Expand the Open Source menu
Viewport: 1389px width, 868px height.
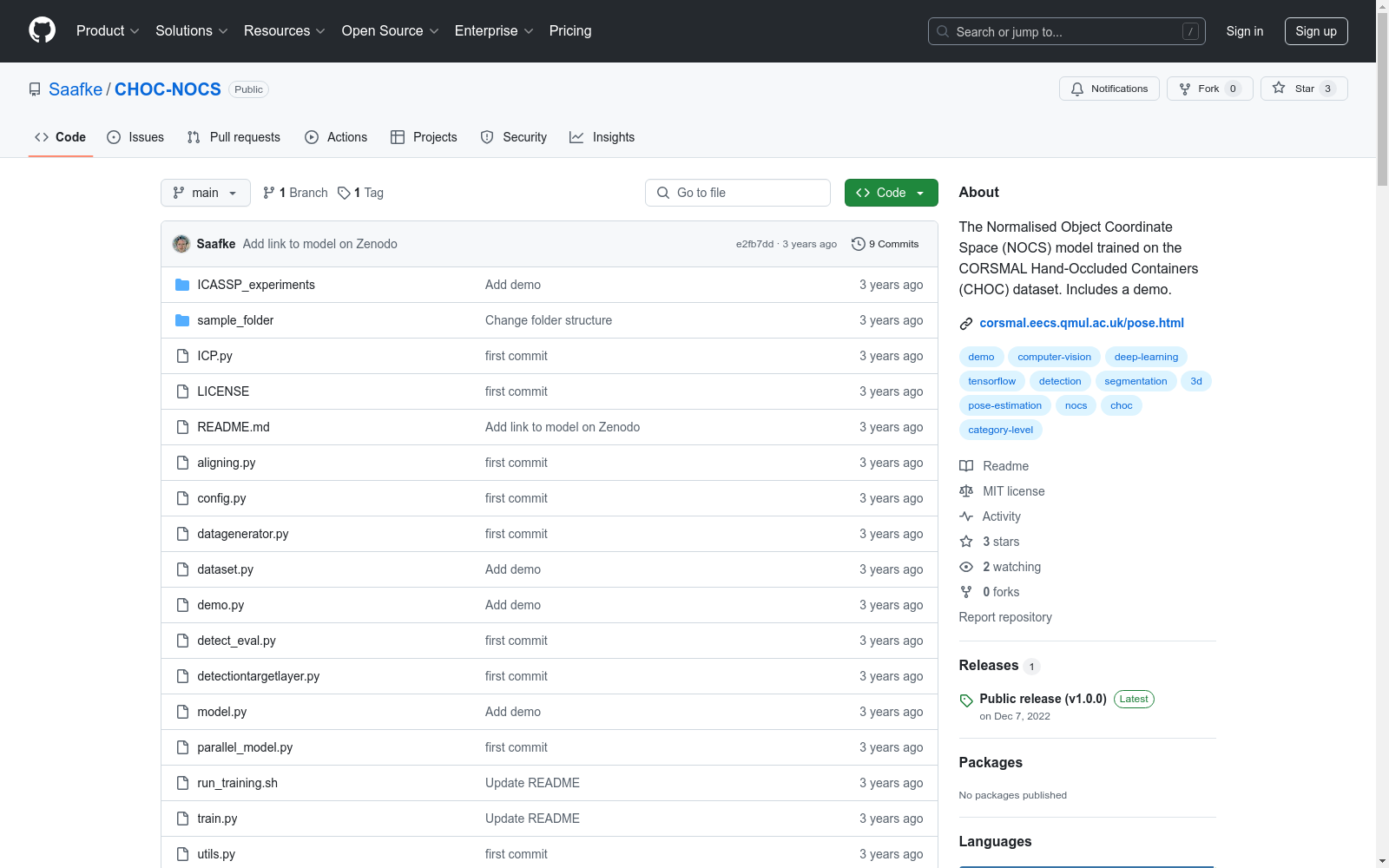tap(391, 30)
